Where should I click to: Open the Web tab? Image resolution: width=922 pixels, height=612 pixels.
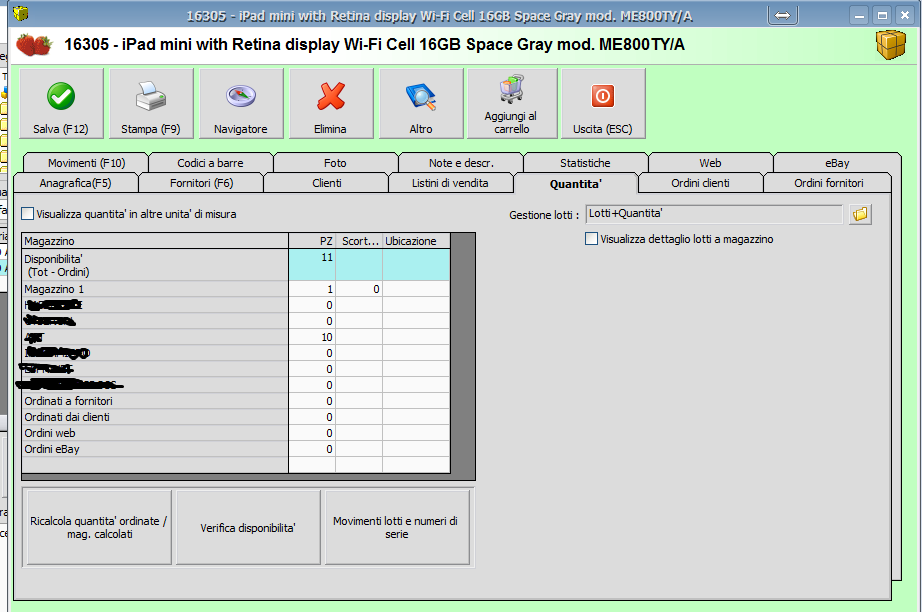710,163
